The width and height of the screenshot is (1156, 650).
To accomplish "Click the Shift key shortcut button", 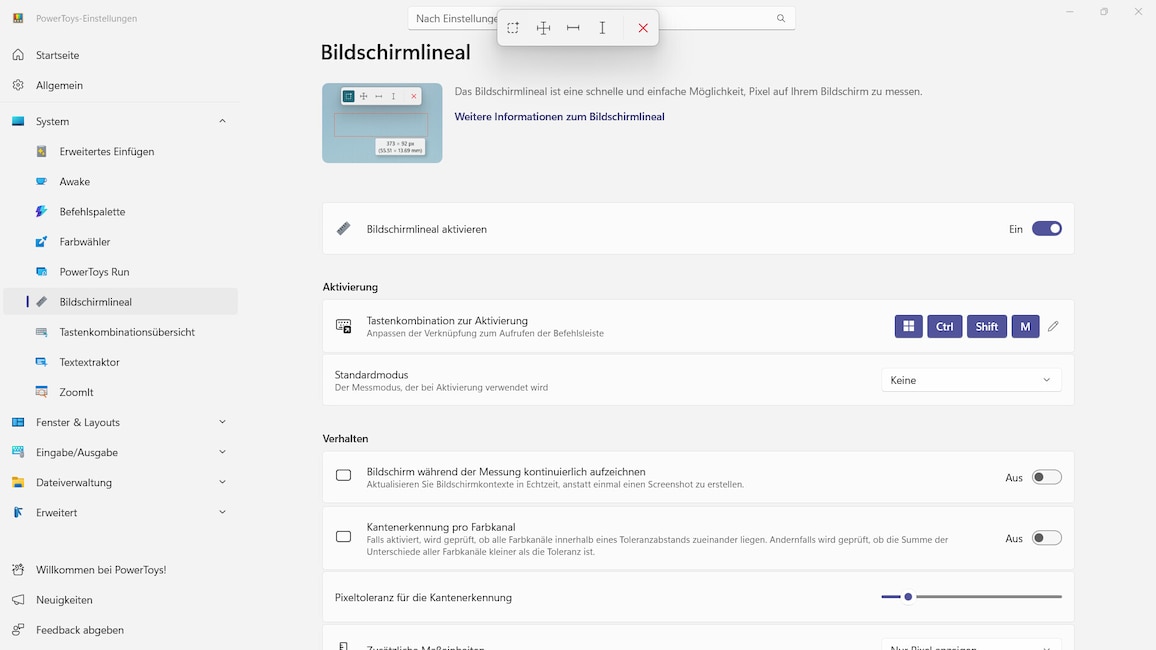I will (986, 326).
